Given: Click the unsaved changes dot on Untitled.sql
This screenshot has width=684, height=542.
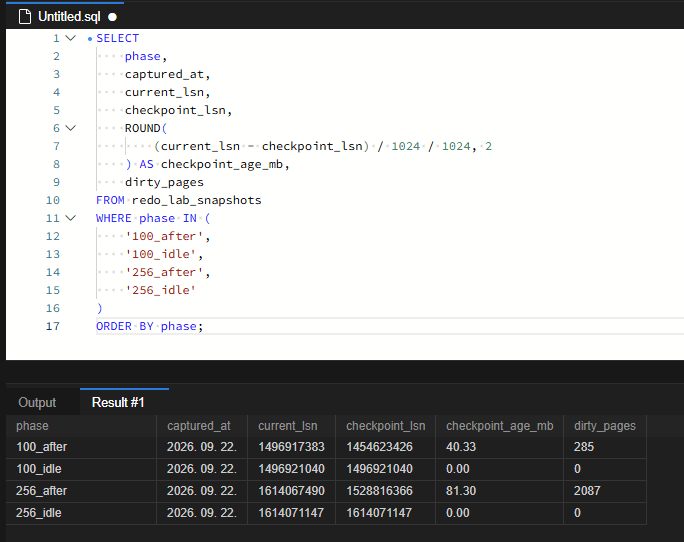Looking at the screenshot, I should (113, 17).
